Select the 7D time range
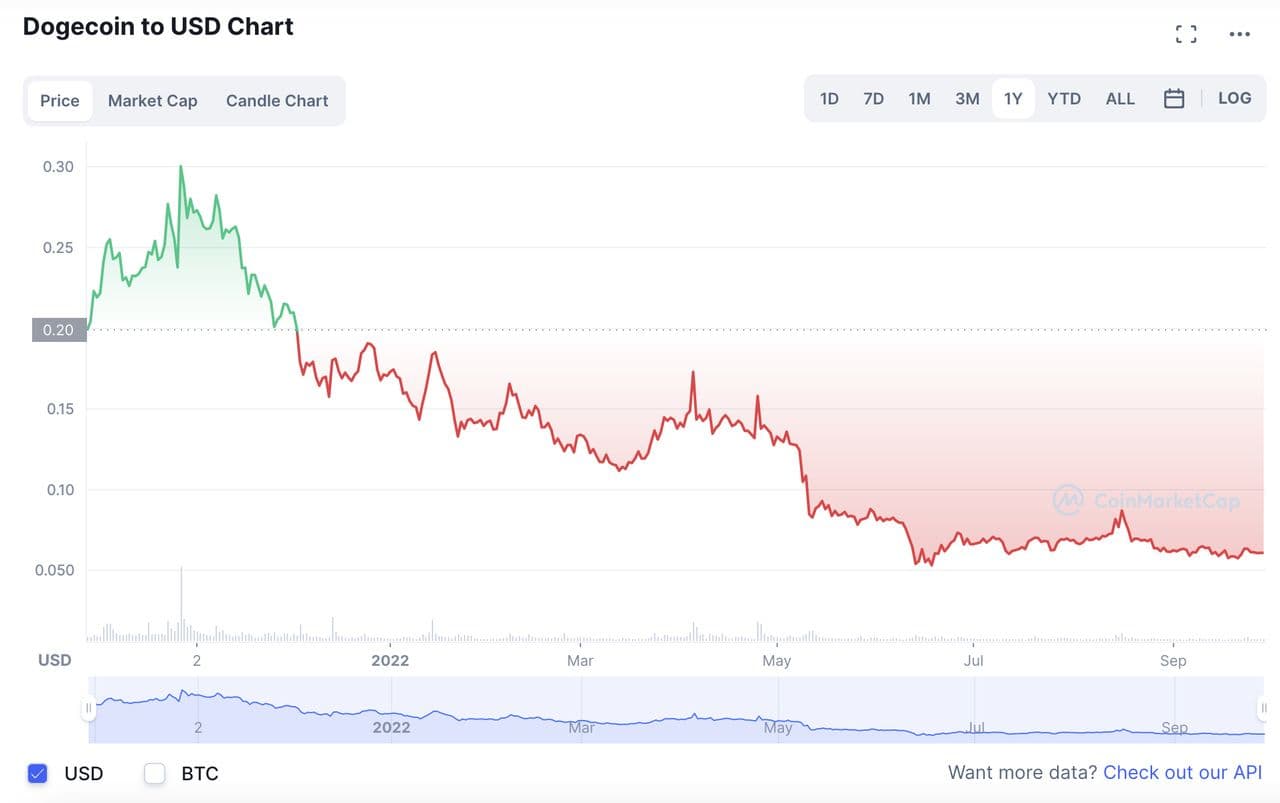This screenshot has height=803, width=1280. [x=873, y=99]
